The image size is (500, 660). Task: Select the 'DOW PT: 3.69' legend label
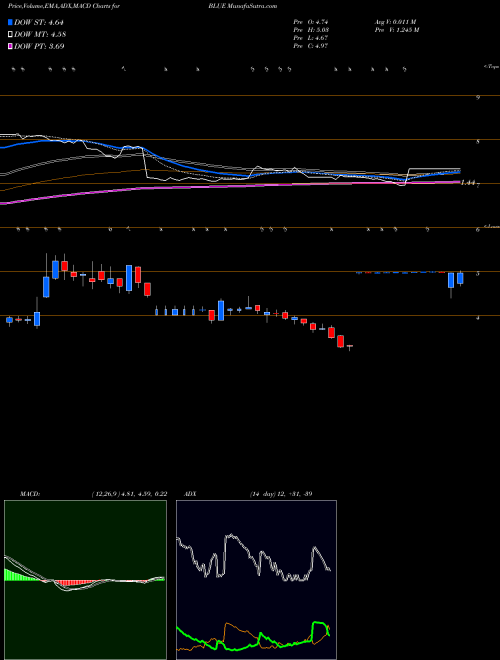[39, 46]
